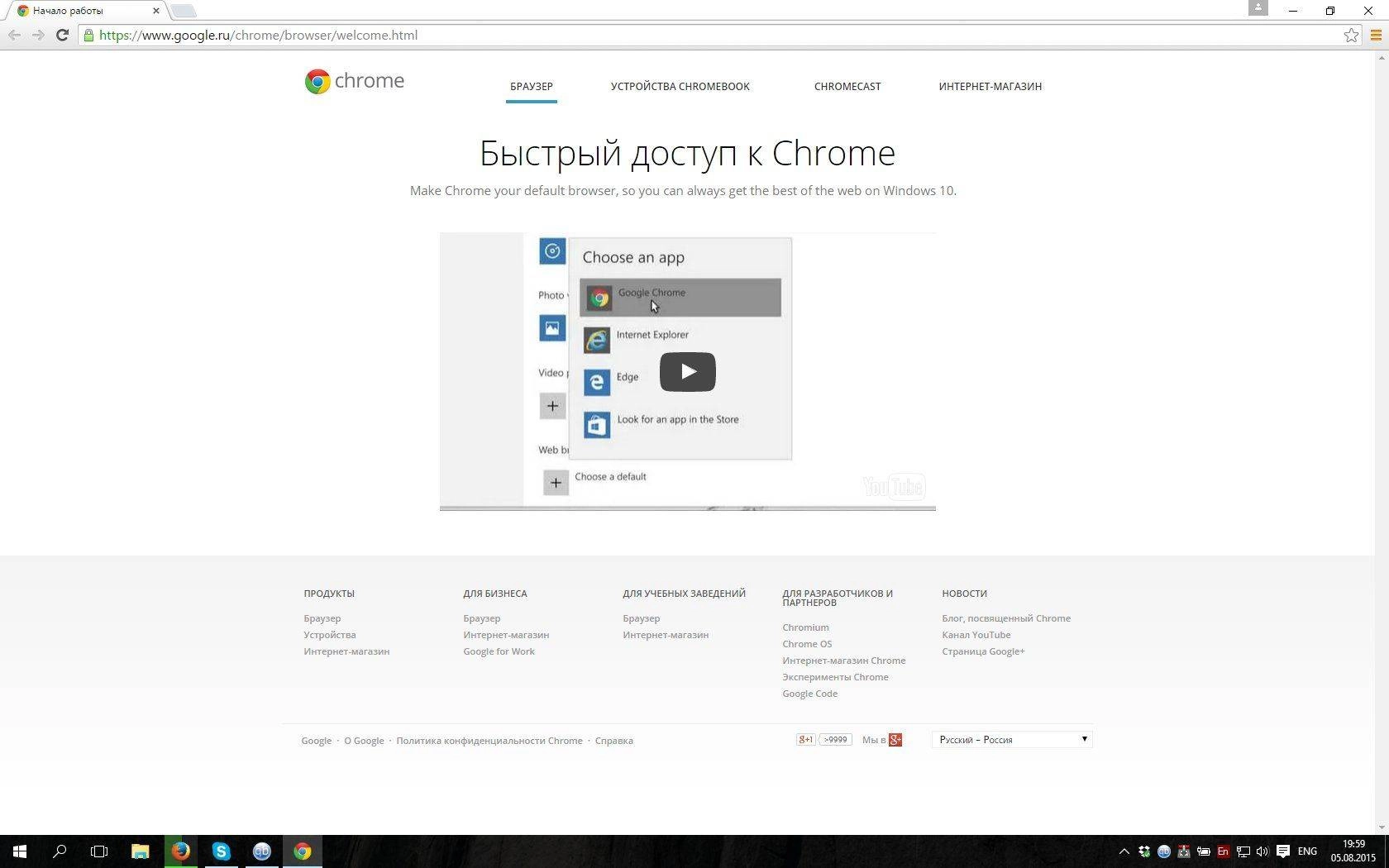Play the YouTube video
The image size is (1389, 868).
pos(688,372)
